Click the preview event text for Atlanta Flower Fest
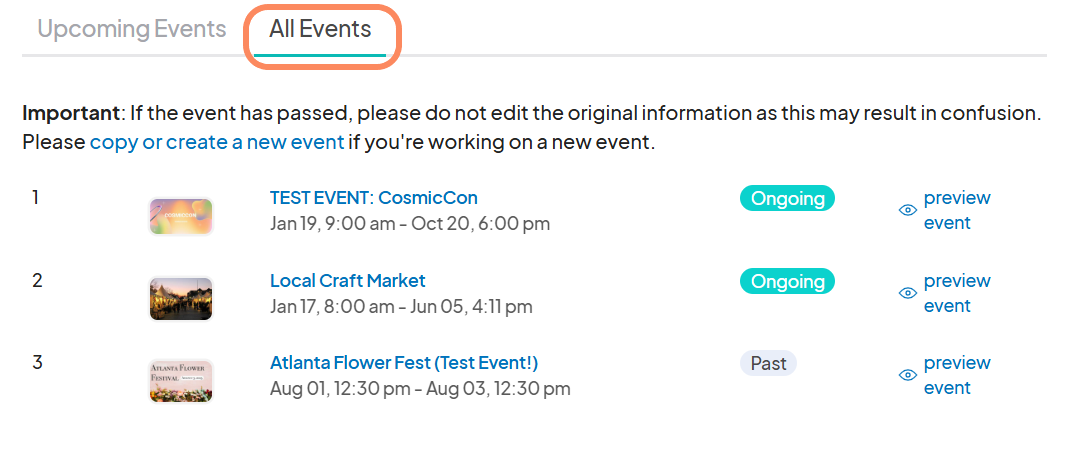 coord(956,375)
